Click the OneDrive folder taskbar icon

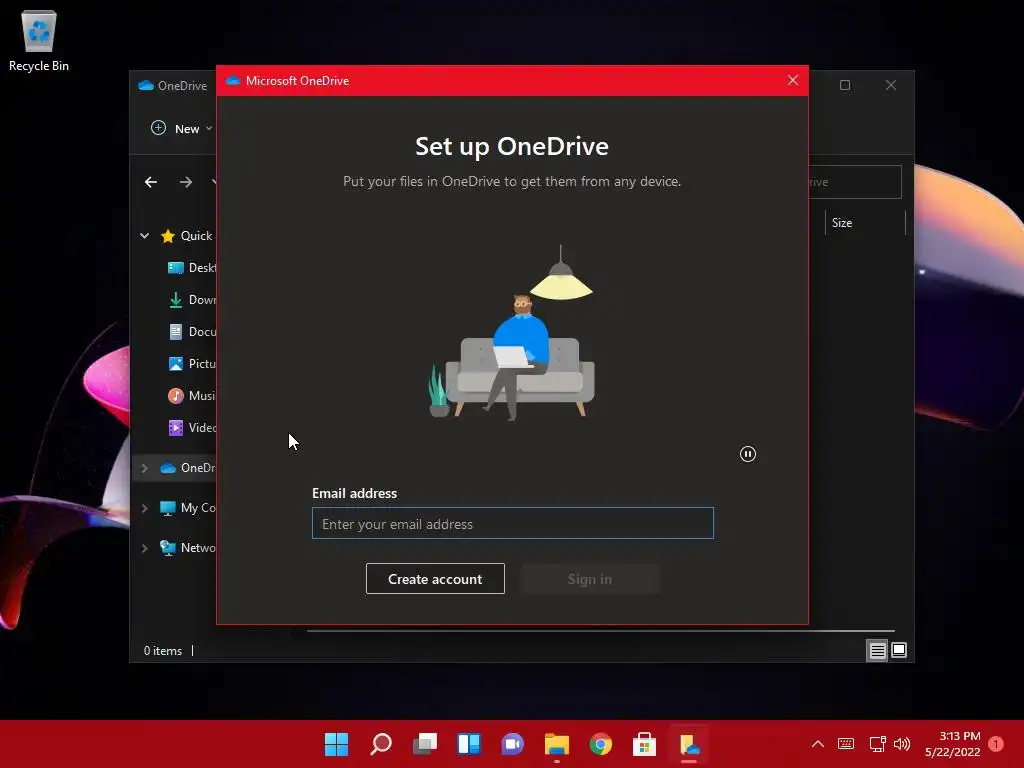point(689,744)
